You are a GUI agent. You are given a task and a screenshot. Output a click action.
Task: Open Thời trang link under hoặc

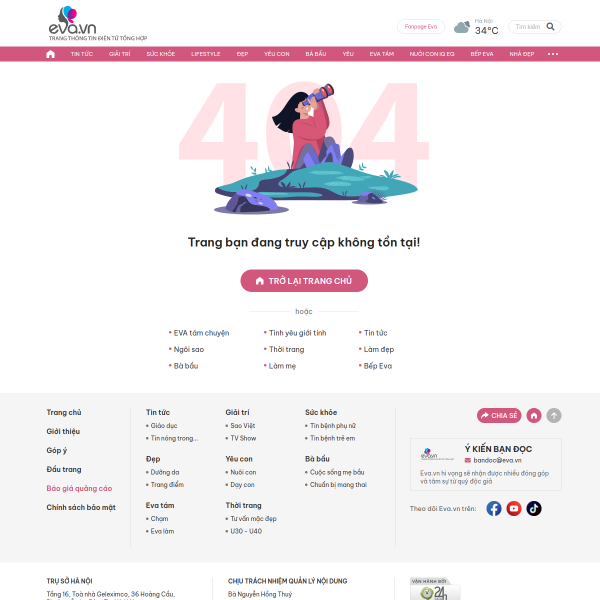coord(286,349)
